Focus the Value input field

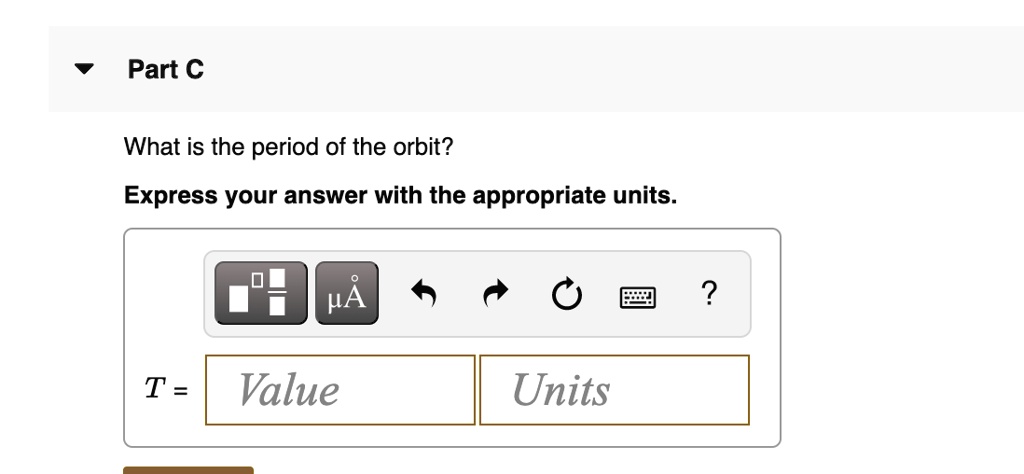click(340, 390)
